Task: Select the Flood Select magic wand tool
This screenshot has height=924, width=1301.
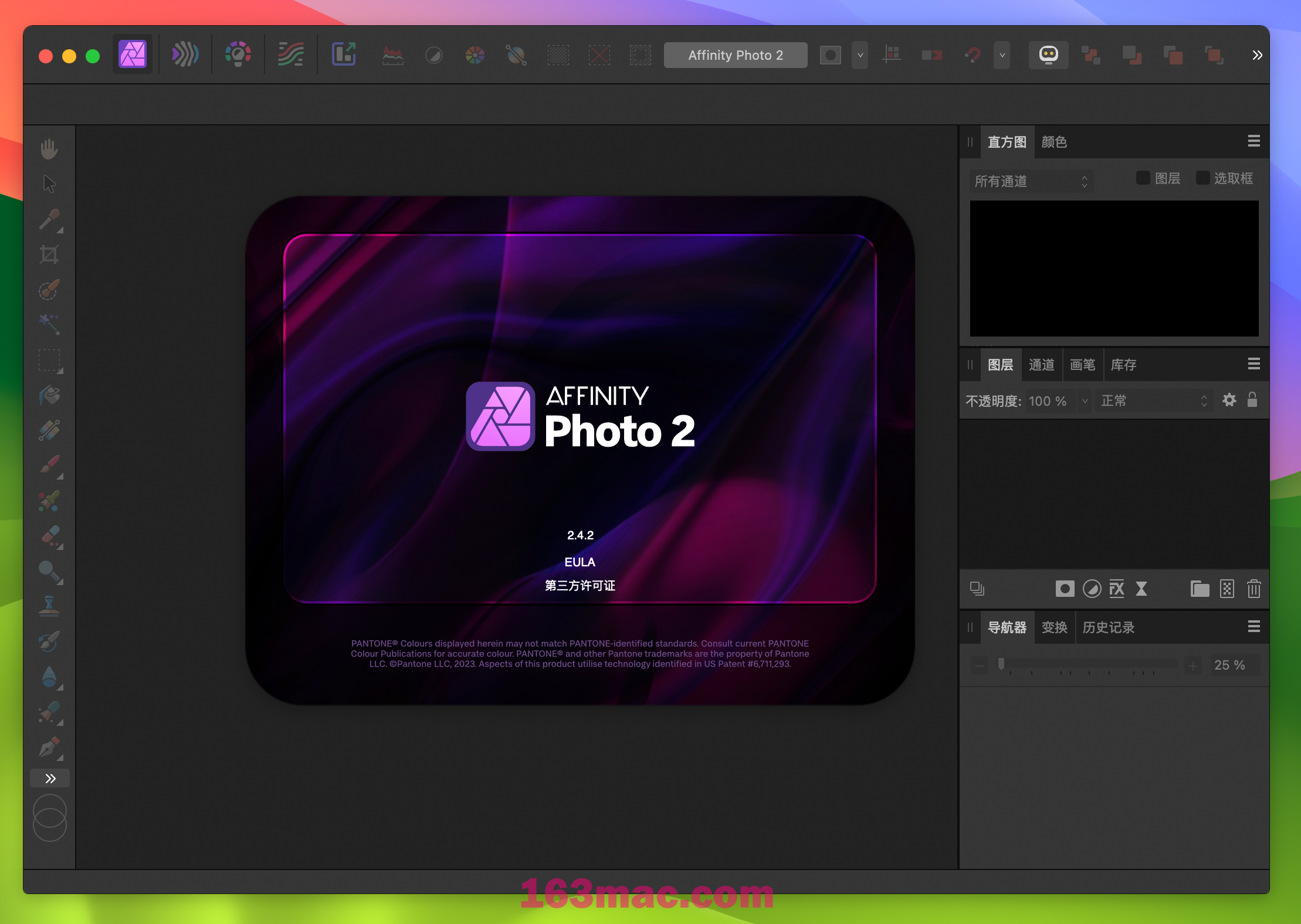Action: [x=49, y=324]
